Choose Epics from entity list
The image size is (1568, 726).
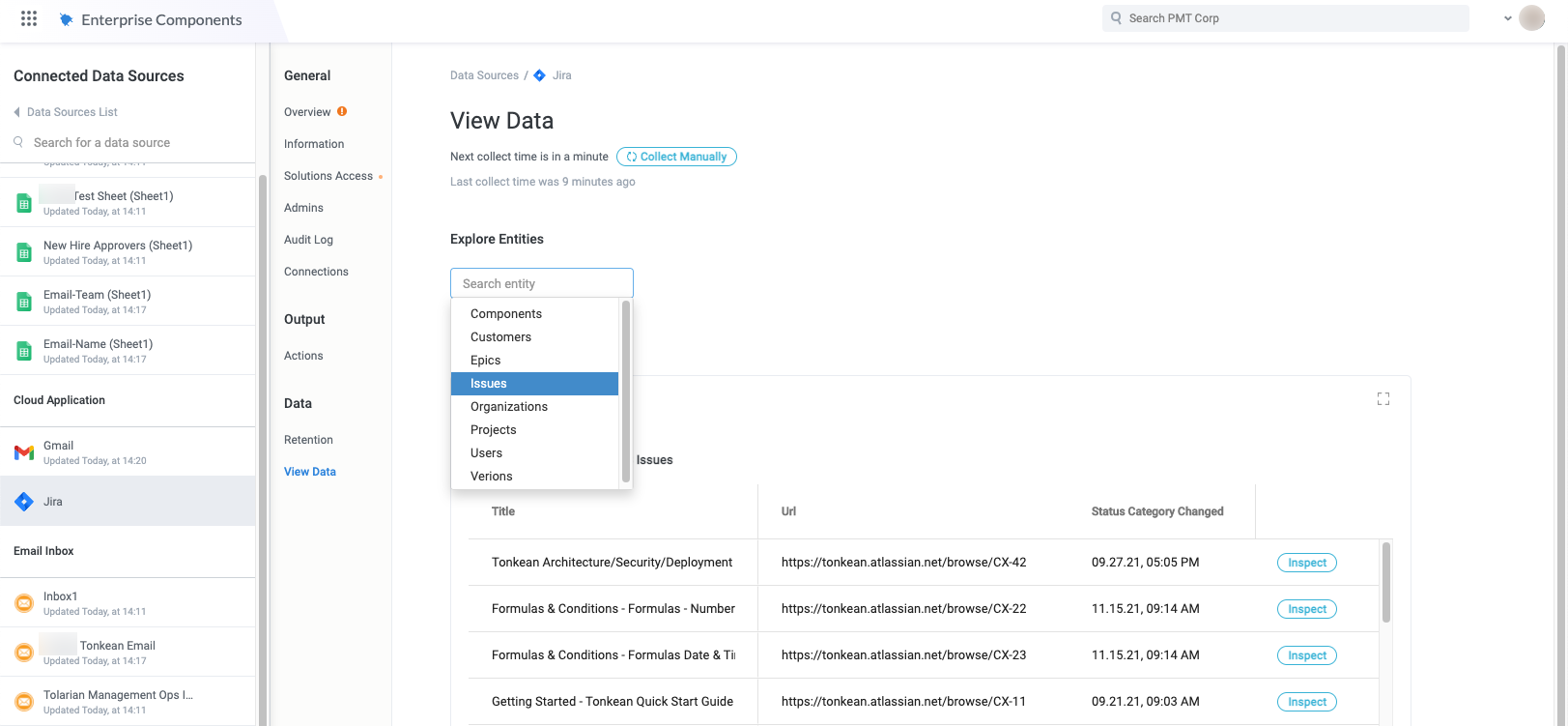[x=534, y=361]
